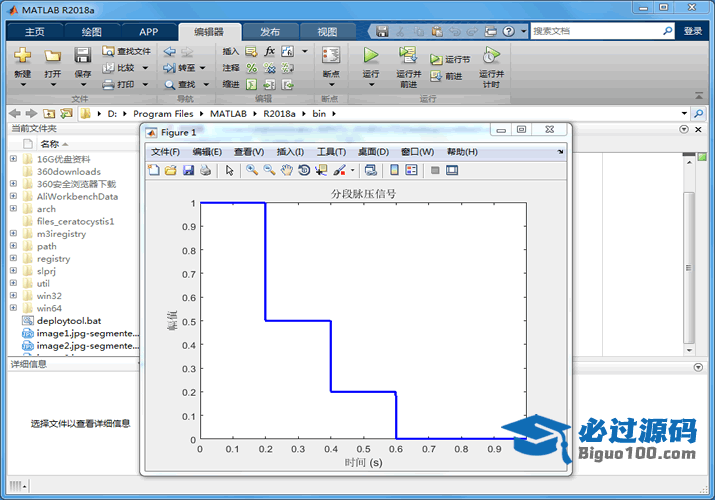Viewport: 715px width, 500px height.
Task: Toggle Edit Plot arrow tool
Action: tap(229, 170)
